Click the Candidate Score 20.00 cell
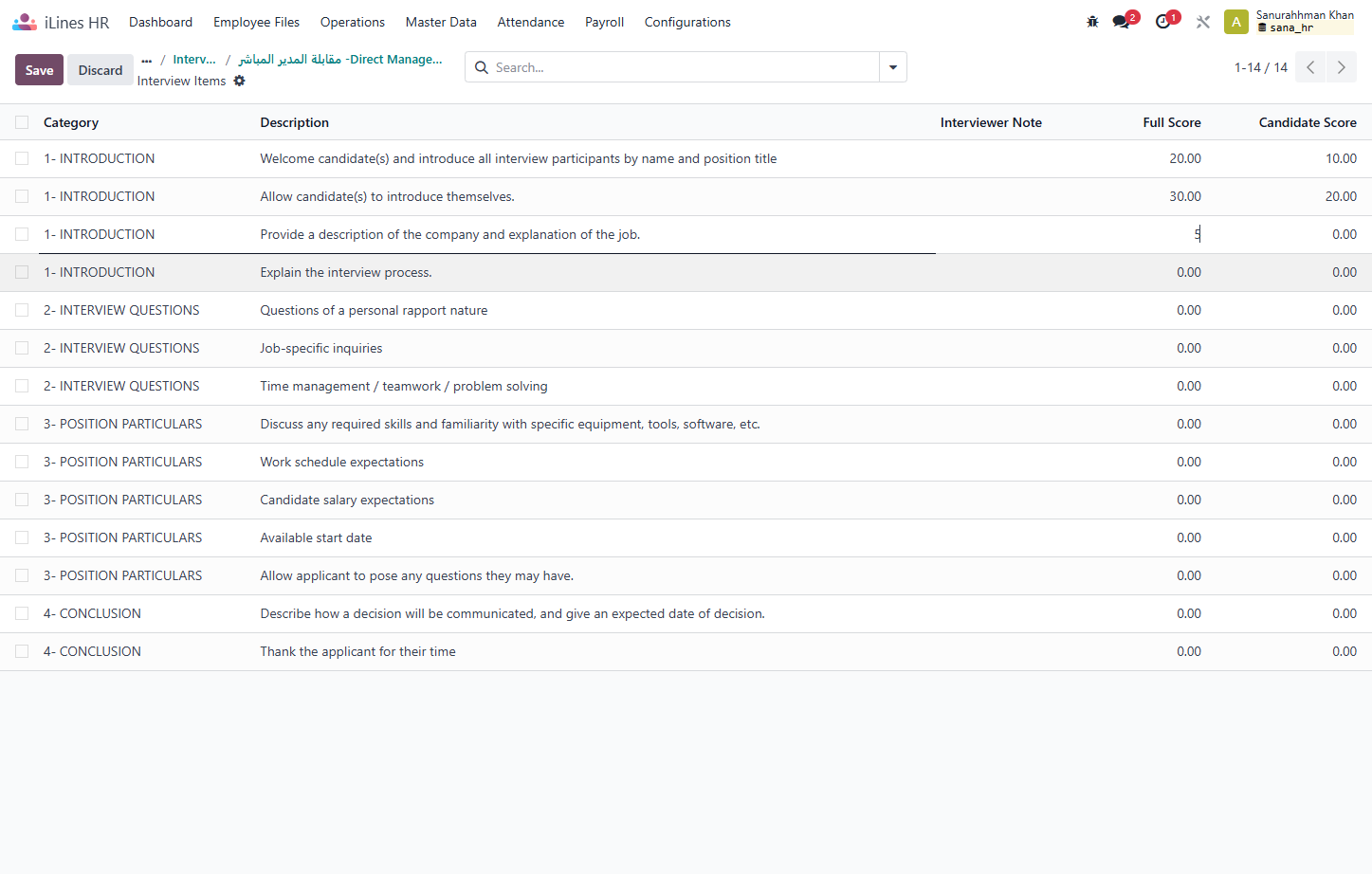This screenshot has height=874, width=1372. pos(1341,196)
